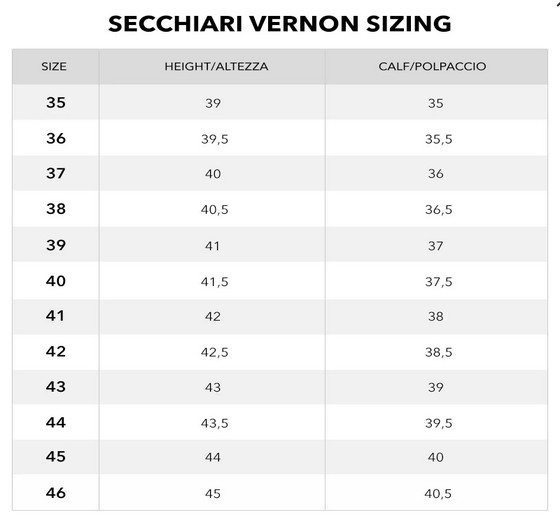The image size is (560, 519).
Task: Select the size 41 row label
Action: click(55, 316)
